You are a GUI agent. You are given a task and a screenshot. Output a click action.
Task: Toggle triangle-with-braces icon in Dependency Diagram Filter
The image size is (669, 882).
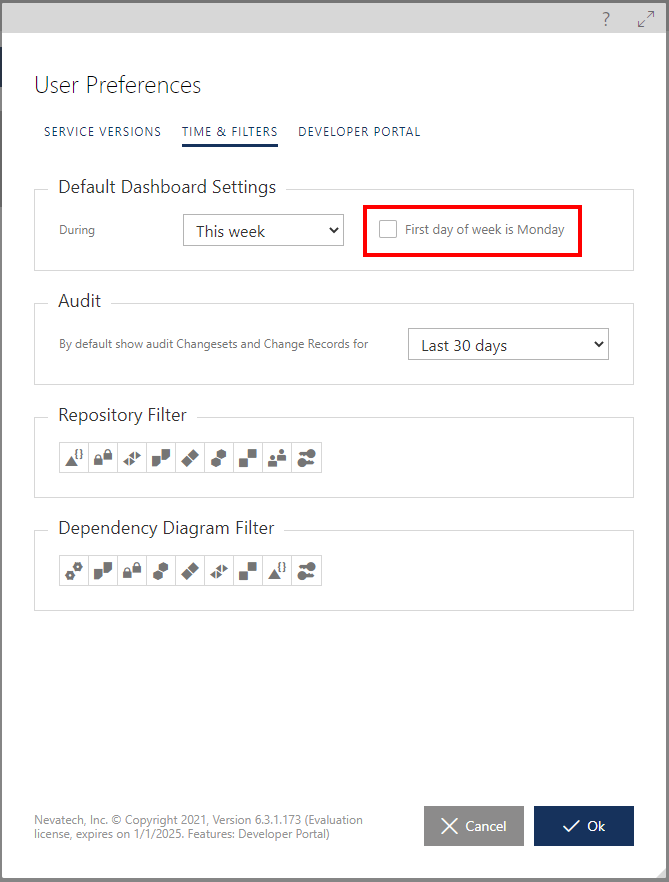[x=277, y=571]
